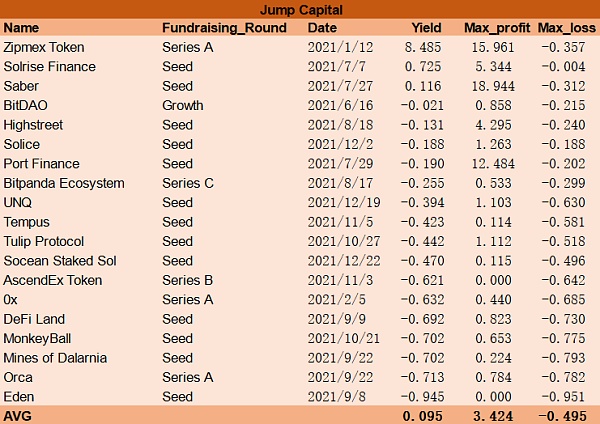Click the Fundraising_Round column header
The width and height of the screenshot is (600, 424).
click(x=219, y=28)
